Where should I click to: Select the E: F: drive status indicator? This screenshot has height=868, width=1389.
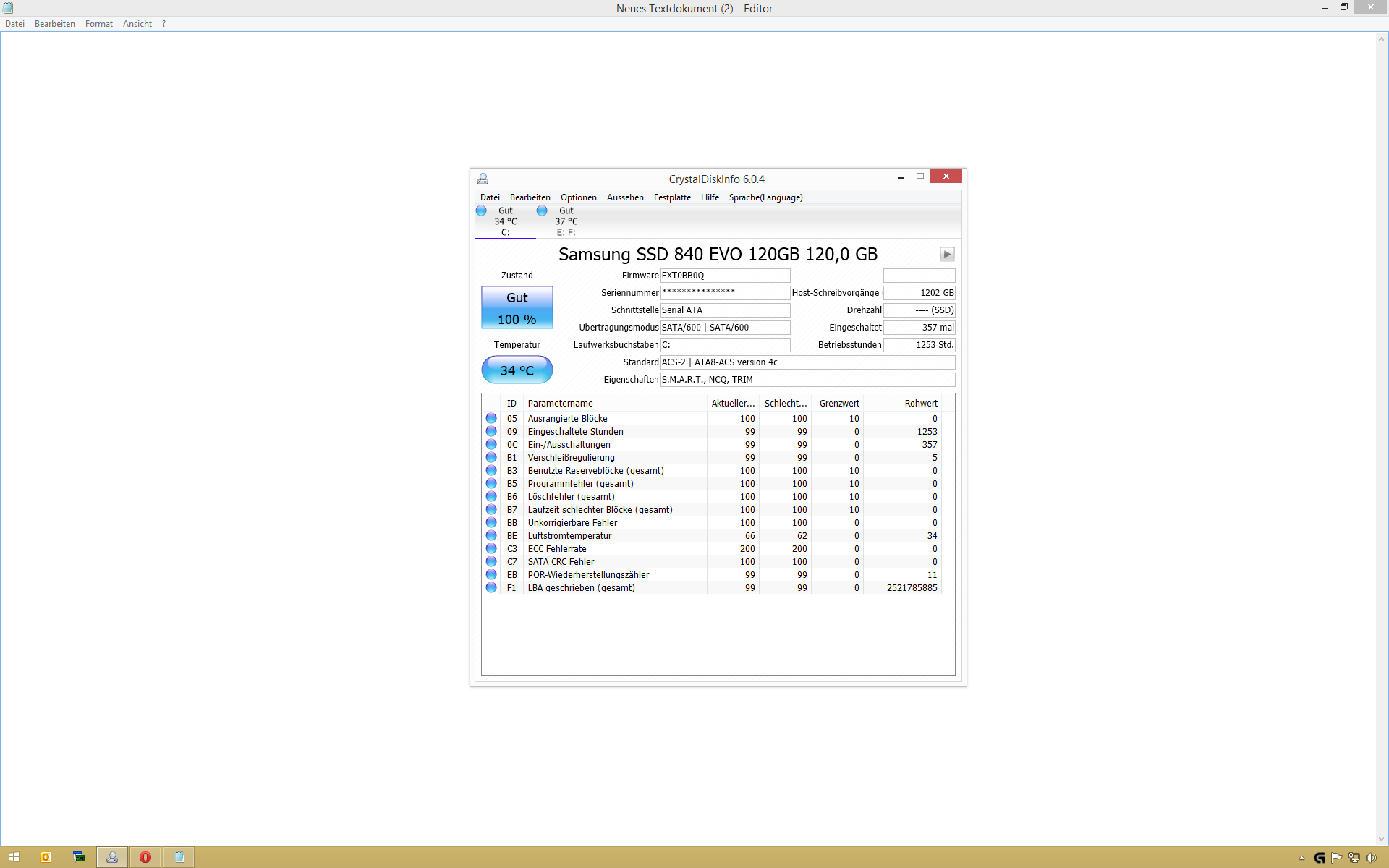(x=566, y=221)
